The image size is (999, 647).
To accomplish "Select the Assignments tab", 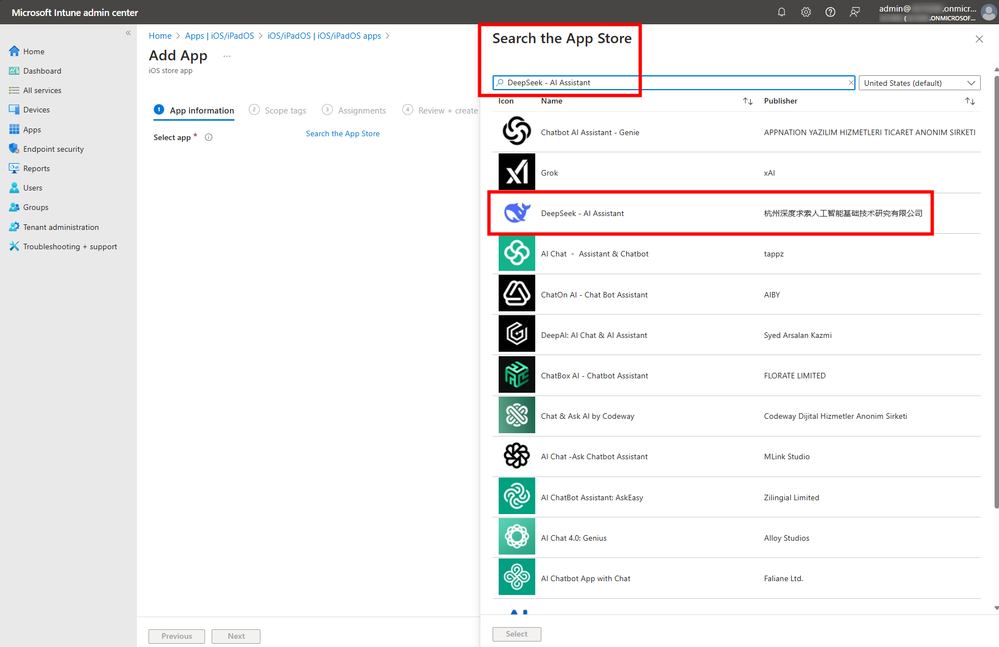I will pos(354,110).
